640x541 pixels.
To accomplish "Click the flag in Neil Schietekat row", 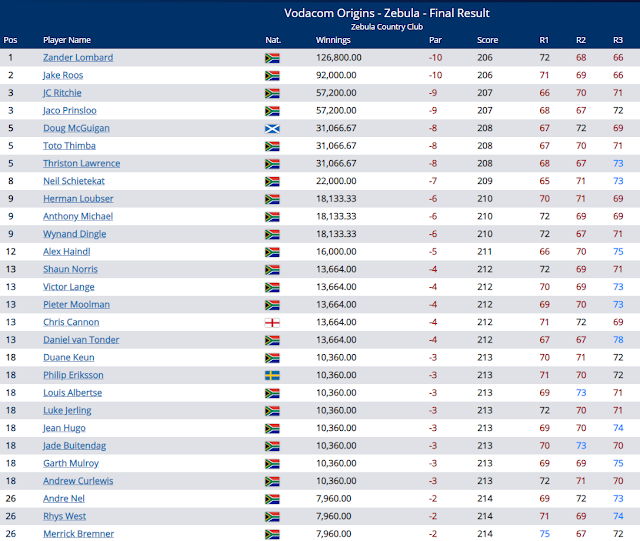I will [272, 182].
